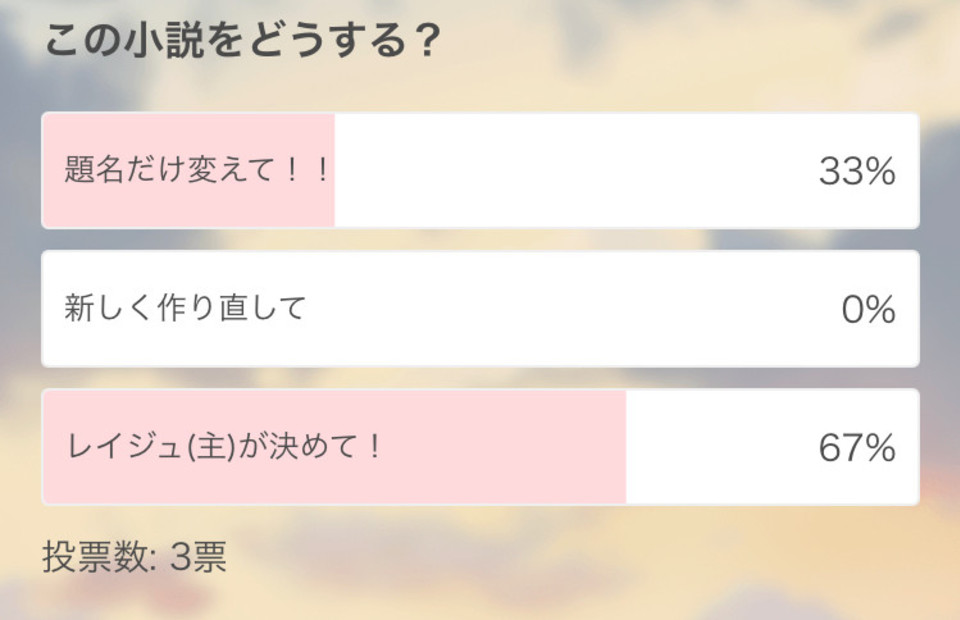Select the 新しく作り直して poll option
960x620 pixels.
pyautogui.click(x=481, y=308)
